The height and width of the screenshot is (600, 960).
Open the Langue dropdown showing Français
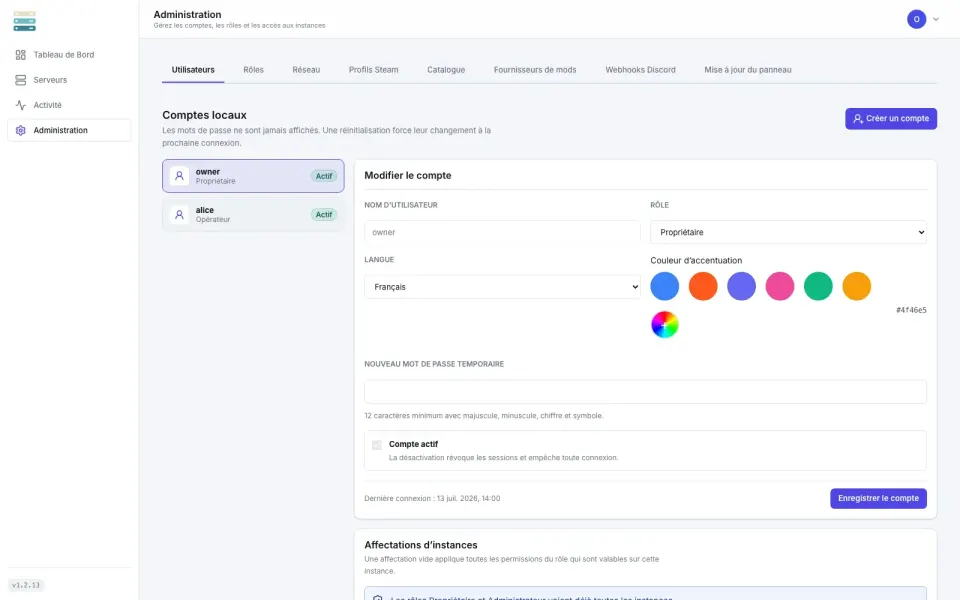(x=502, y=287)
